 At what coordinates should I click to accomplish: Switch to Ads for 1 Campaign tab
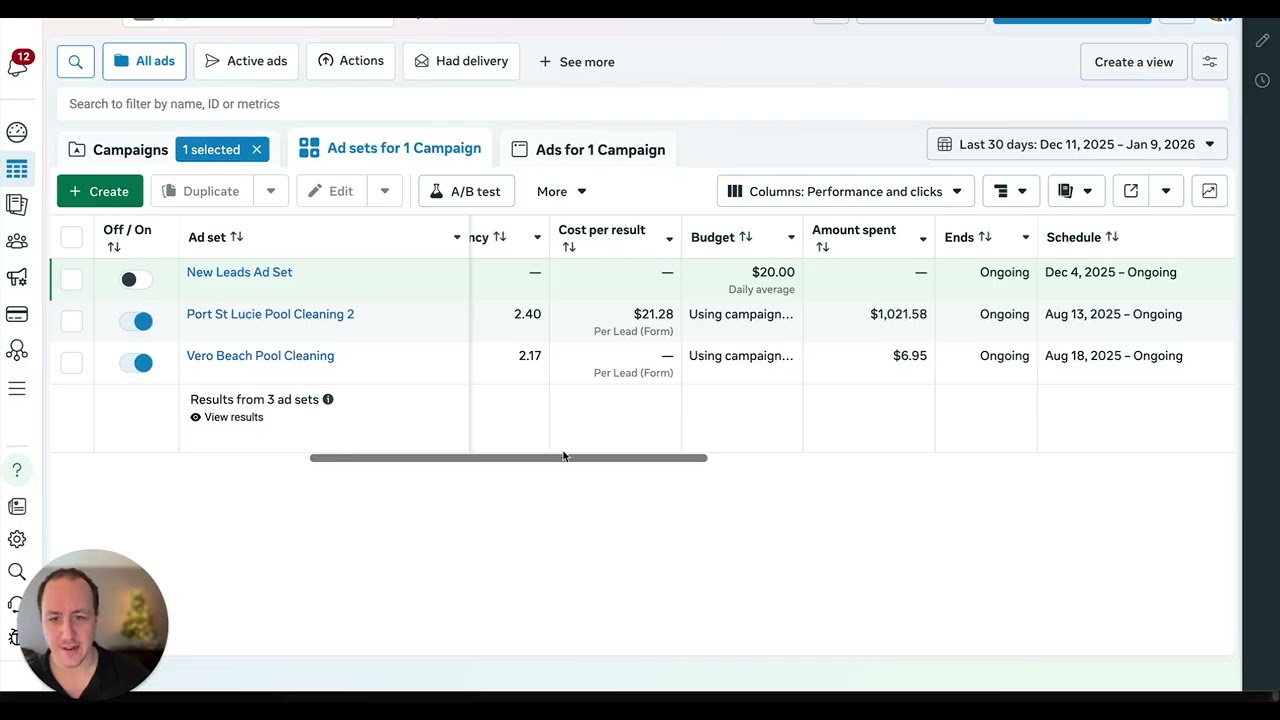[x=588, y=149]
